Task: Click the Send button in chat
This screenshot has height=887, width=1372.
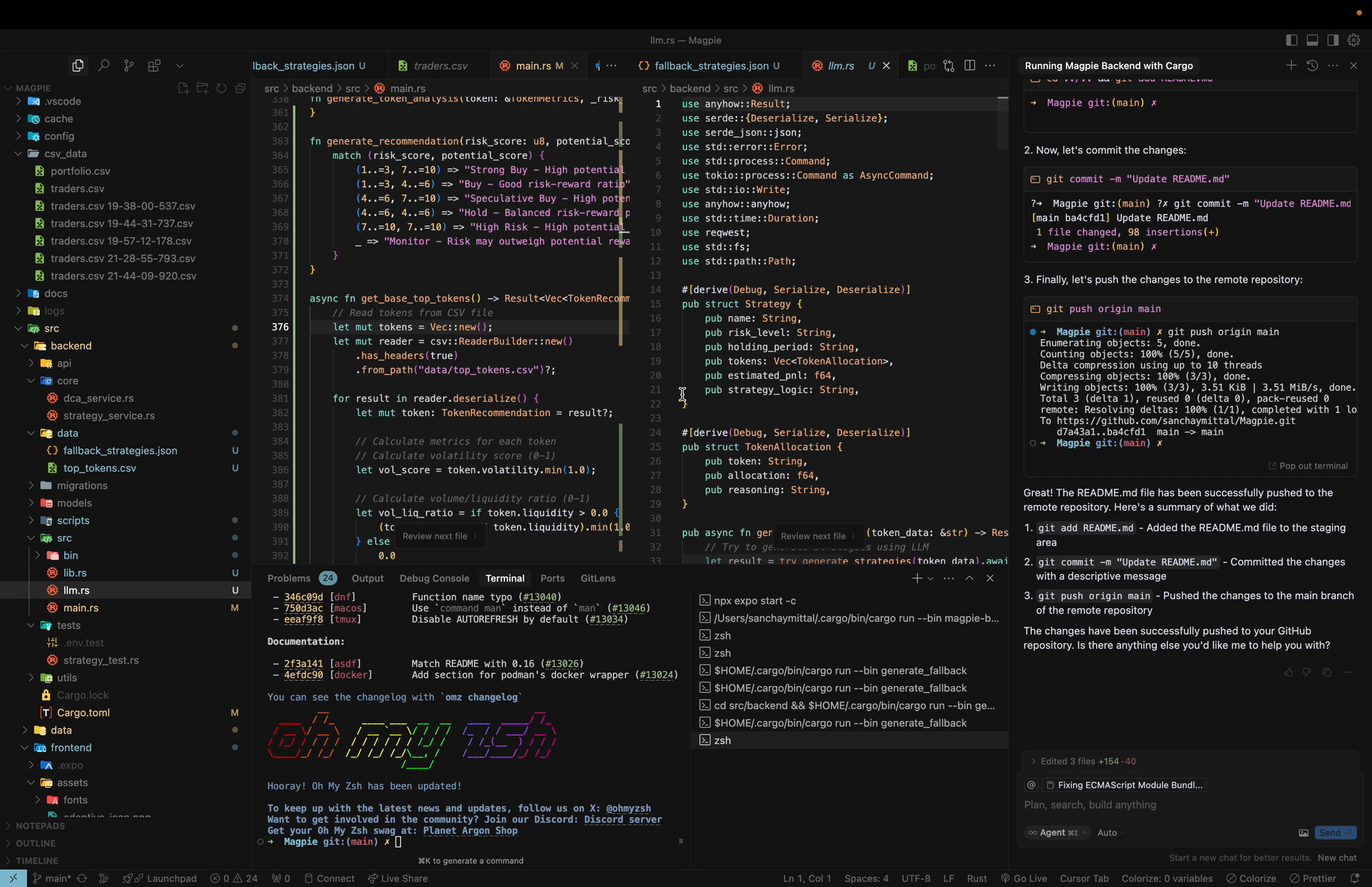Action: tap(1335, 833)
